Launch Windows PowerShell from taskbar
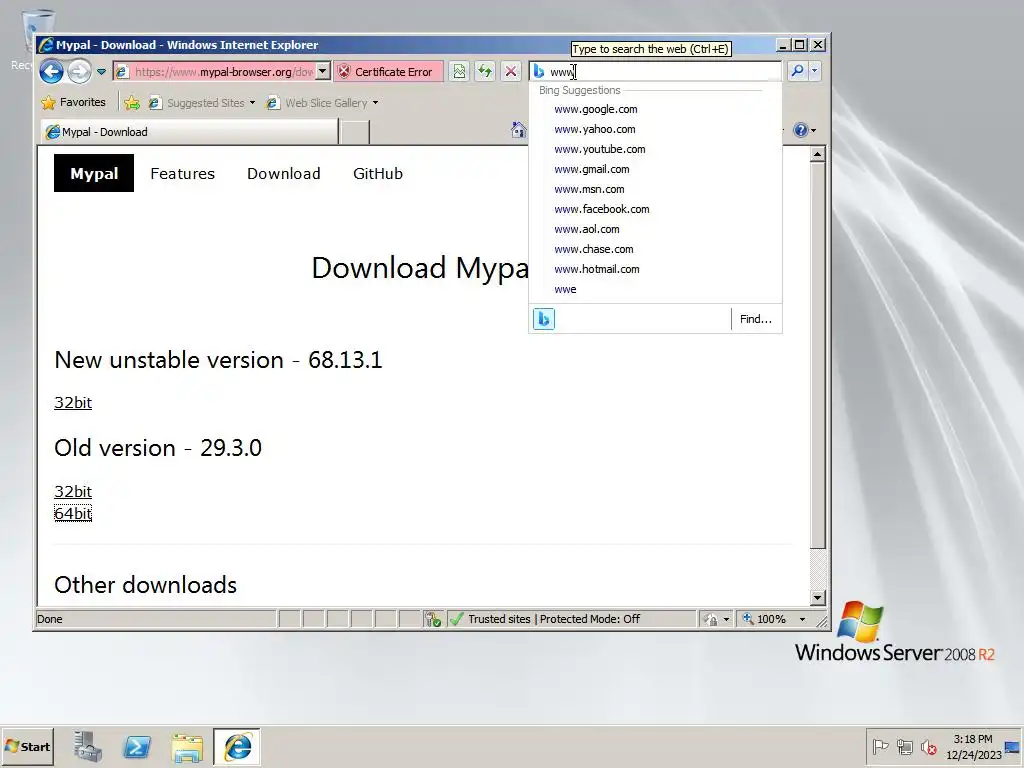Screen dimensions: 1024x768 click(137, 746)
